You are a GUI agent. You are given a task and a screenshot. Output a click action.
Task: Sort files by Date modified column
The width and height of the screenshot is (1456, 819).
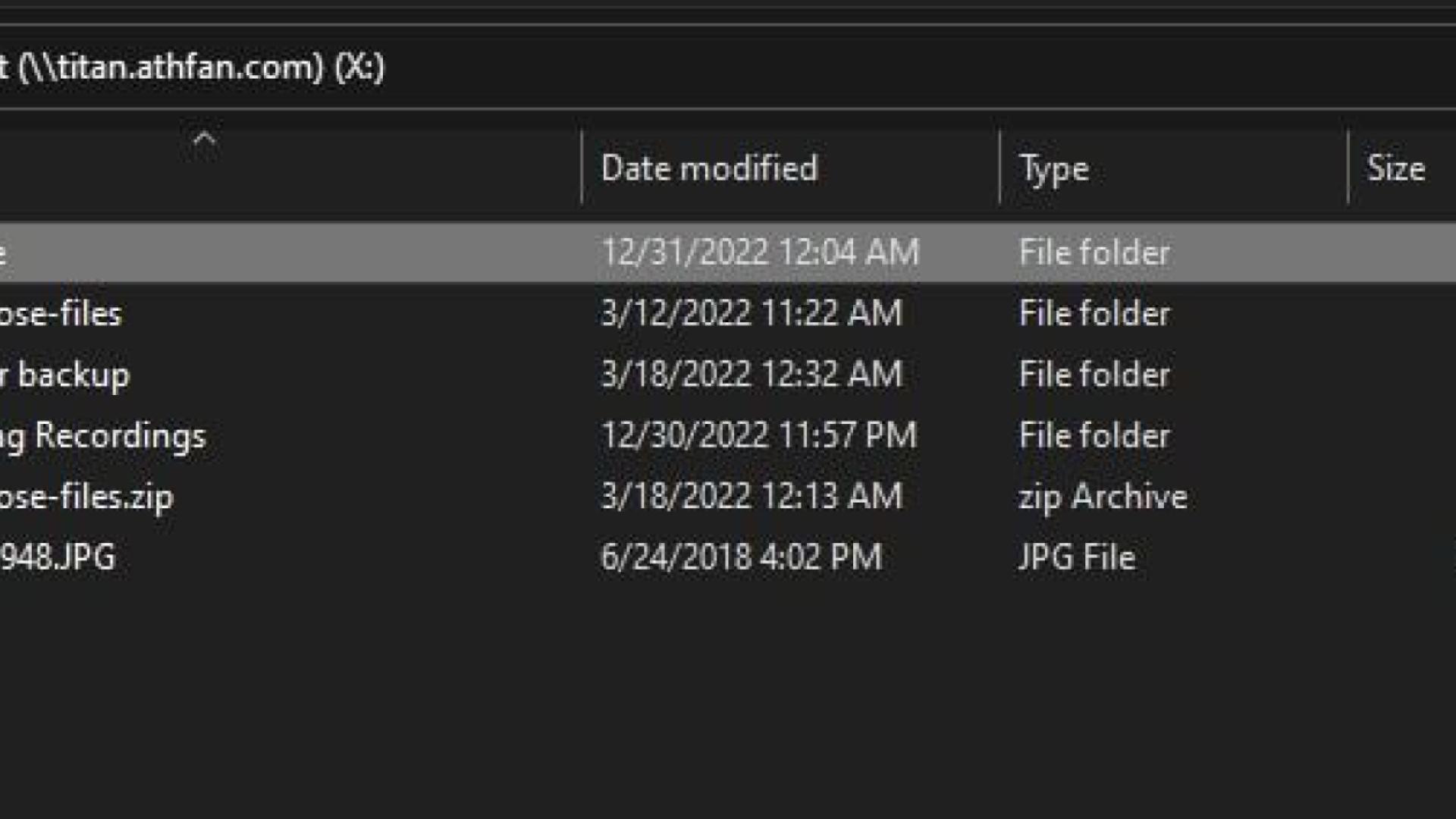(x=709, y=168)
